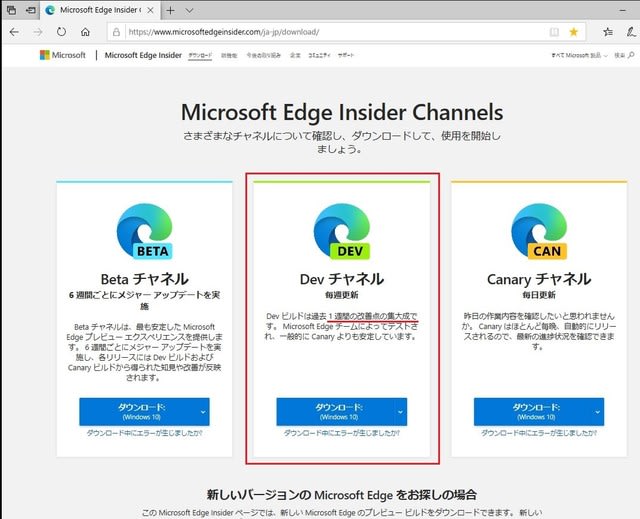The image size is (640, 519).
Task: Select the 企業 nav item
Action: tap(295, 55)
